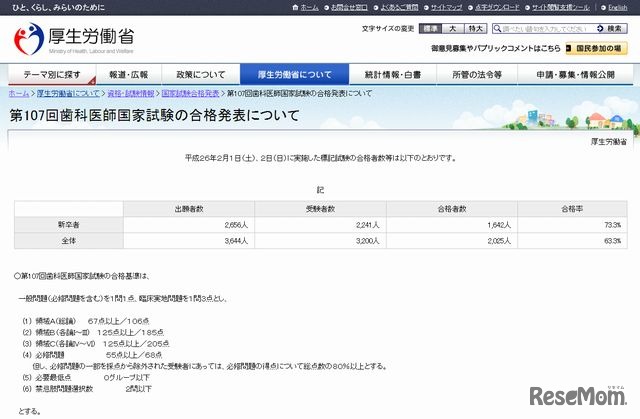
Task: Click 領域A(総論) 67点以上 line
Action: click(86, 321)
